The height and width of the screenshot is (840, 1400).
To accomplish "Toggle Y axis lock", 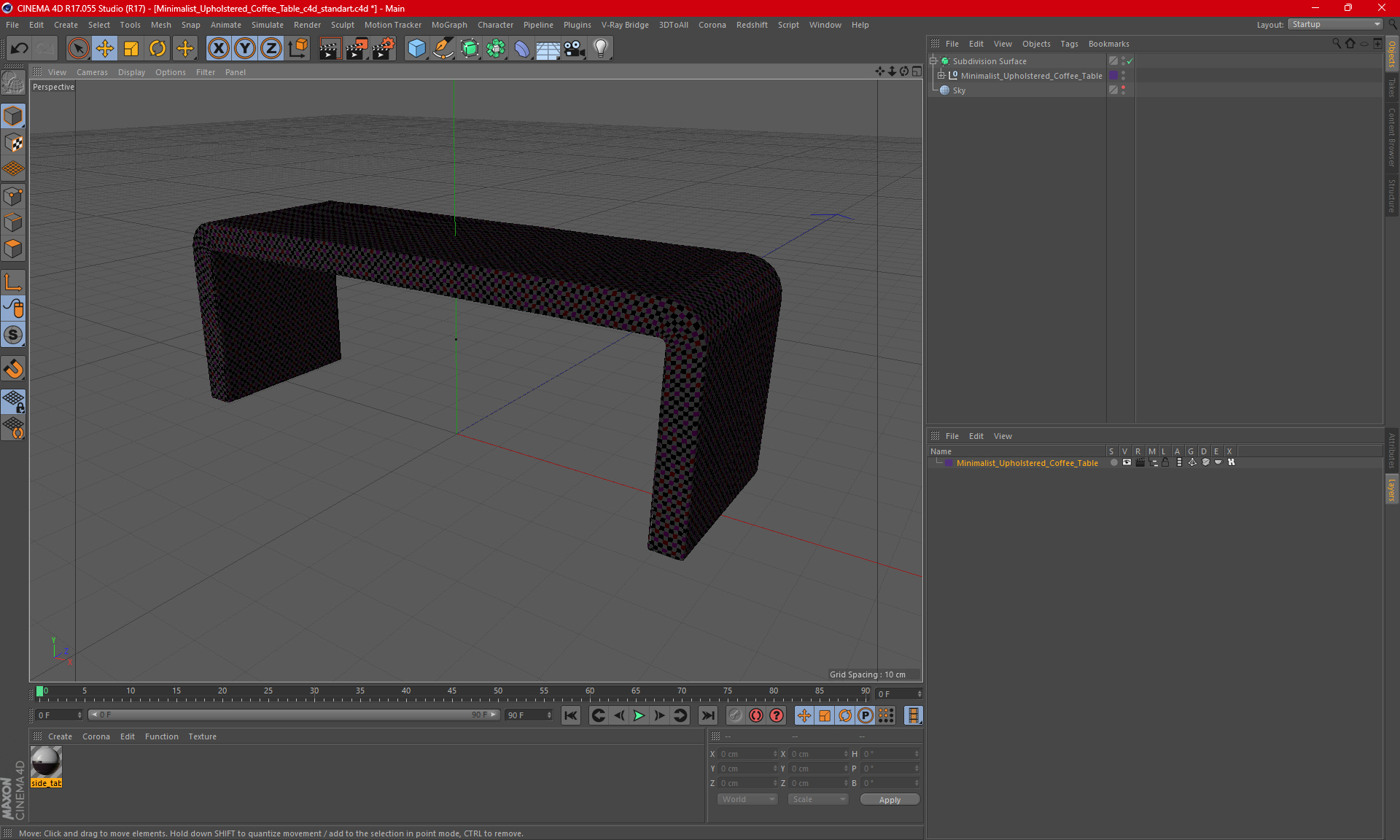I will click(245, 49).
